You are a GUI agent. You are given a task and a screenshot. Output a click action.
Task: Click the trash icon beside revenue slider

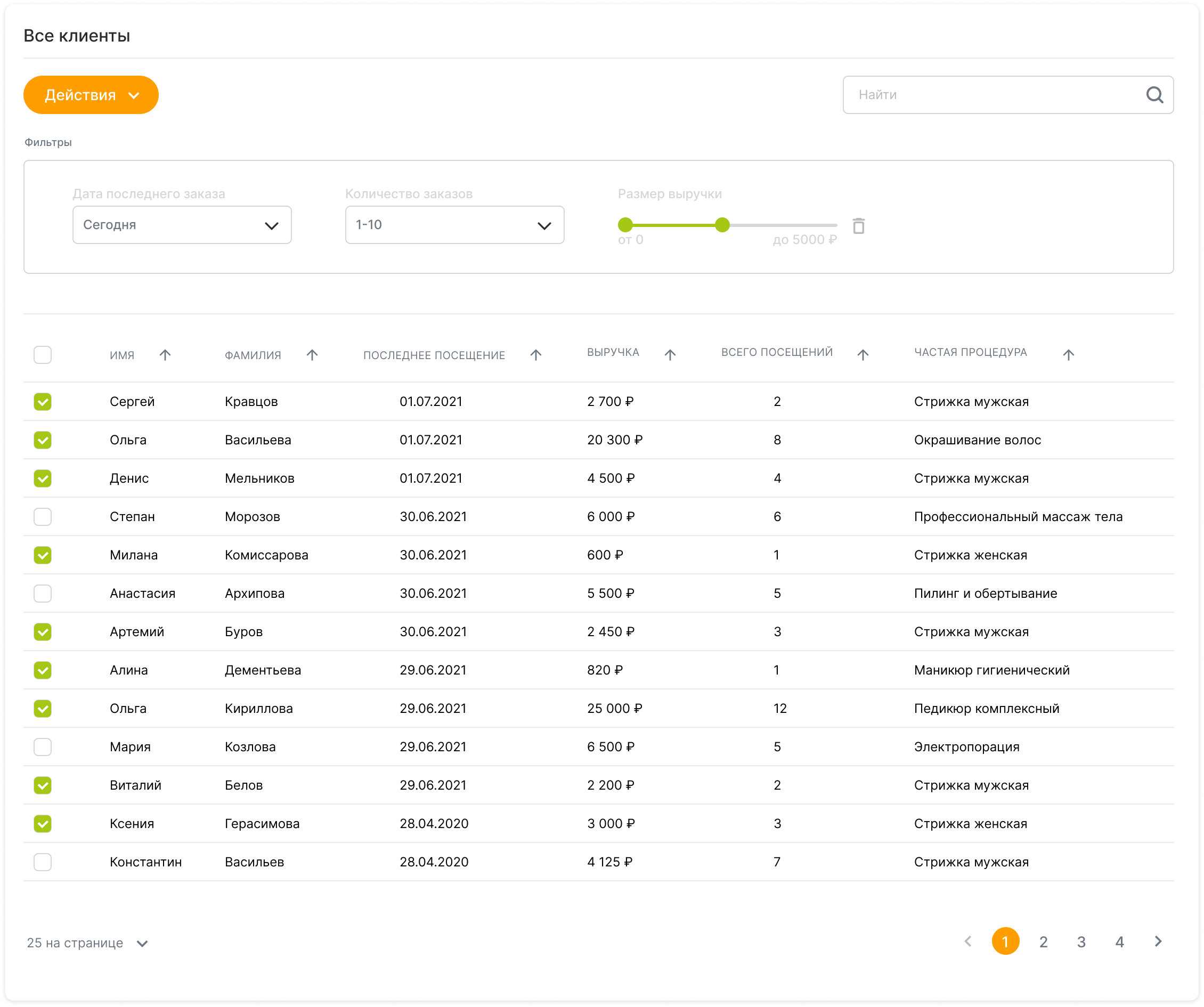(x=858, y=226)
